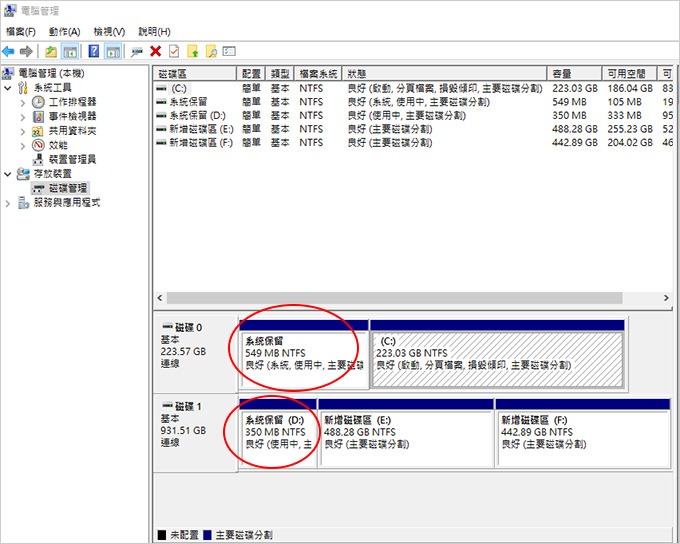Click the connect disk toolbar icon
680x544 pixels.
pyautogui.click(x=137, y=52)
